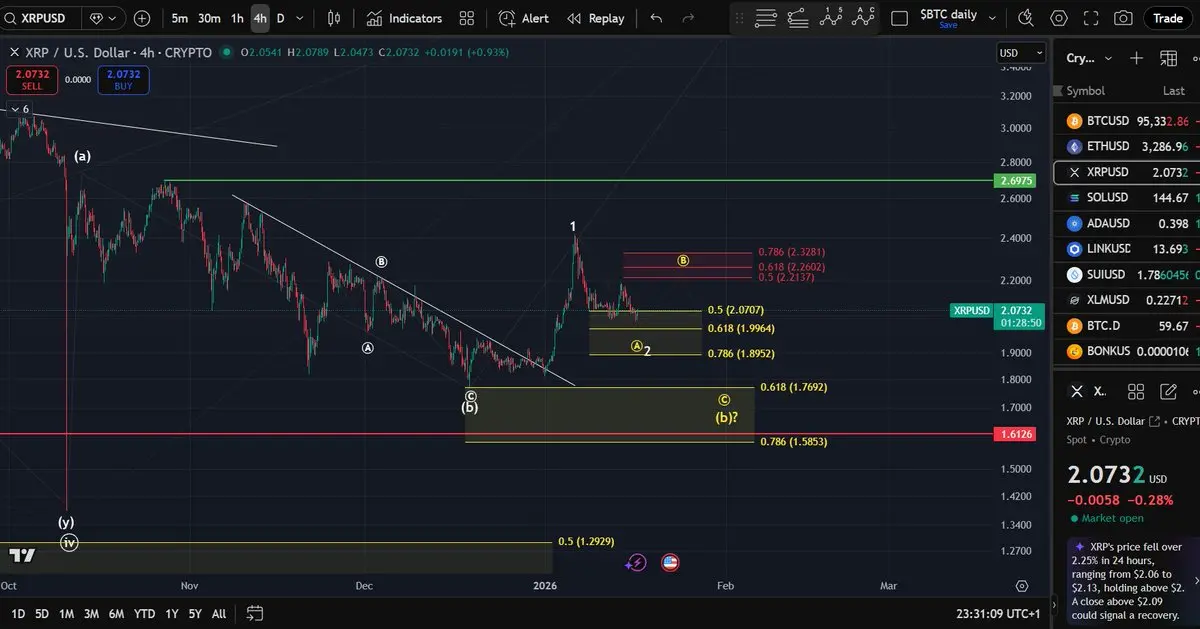Switch to the 30m timeframe
Viewport: 1200px width, 629px height.
[x=209, y=18]
